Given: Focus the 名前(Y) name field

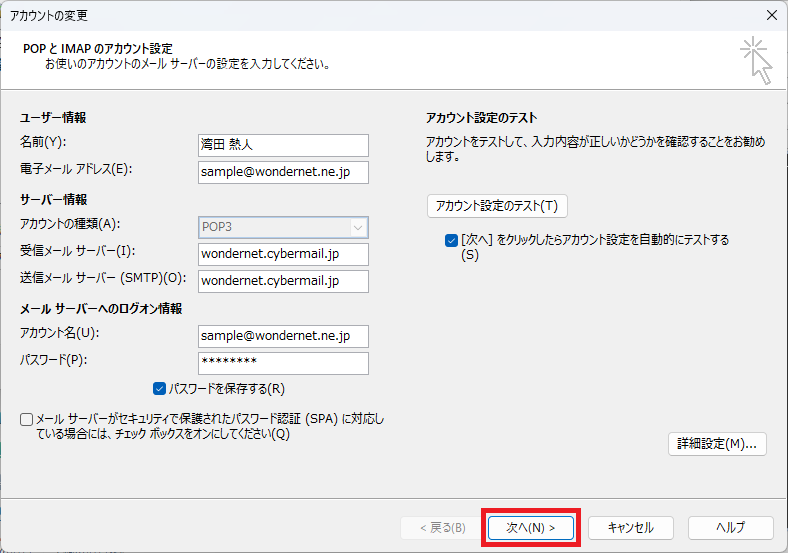Looking at the screenshot, I should pos(283,145).
